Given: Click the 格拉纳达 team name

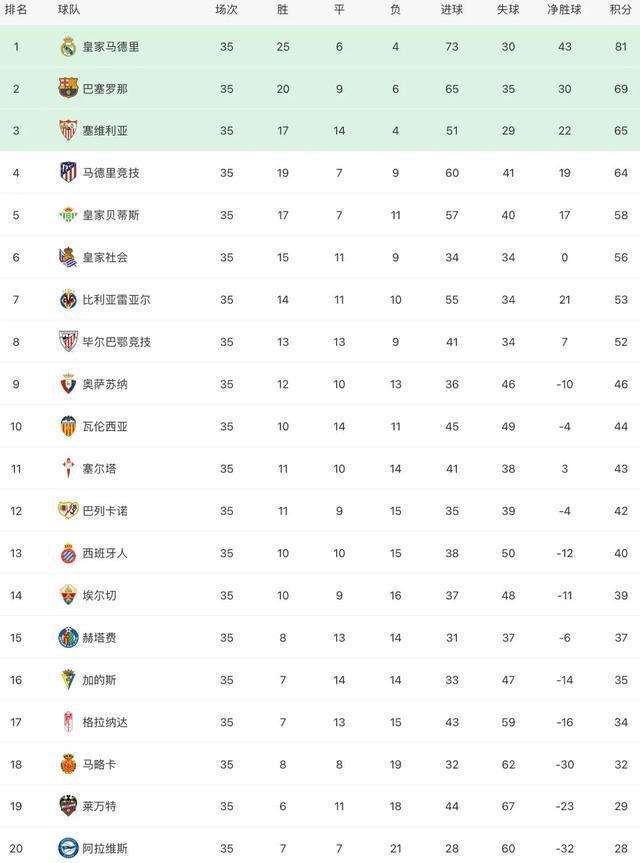Looking at the screenshot, I should pos(105,722).
